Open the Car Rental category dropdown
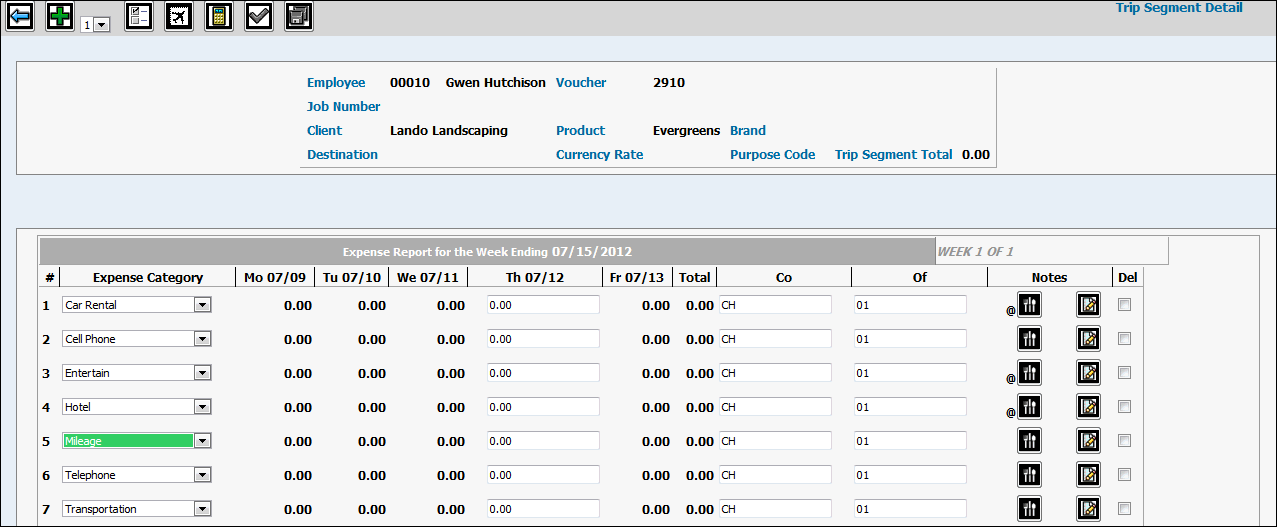The image size is (1277, 527). click(136, 305)
